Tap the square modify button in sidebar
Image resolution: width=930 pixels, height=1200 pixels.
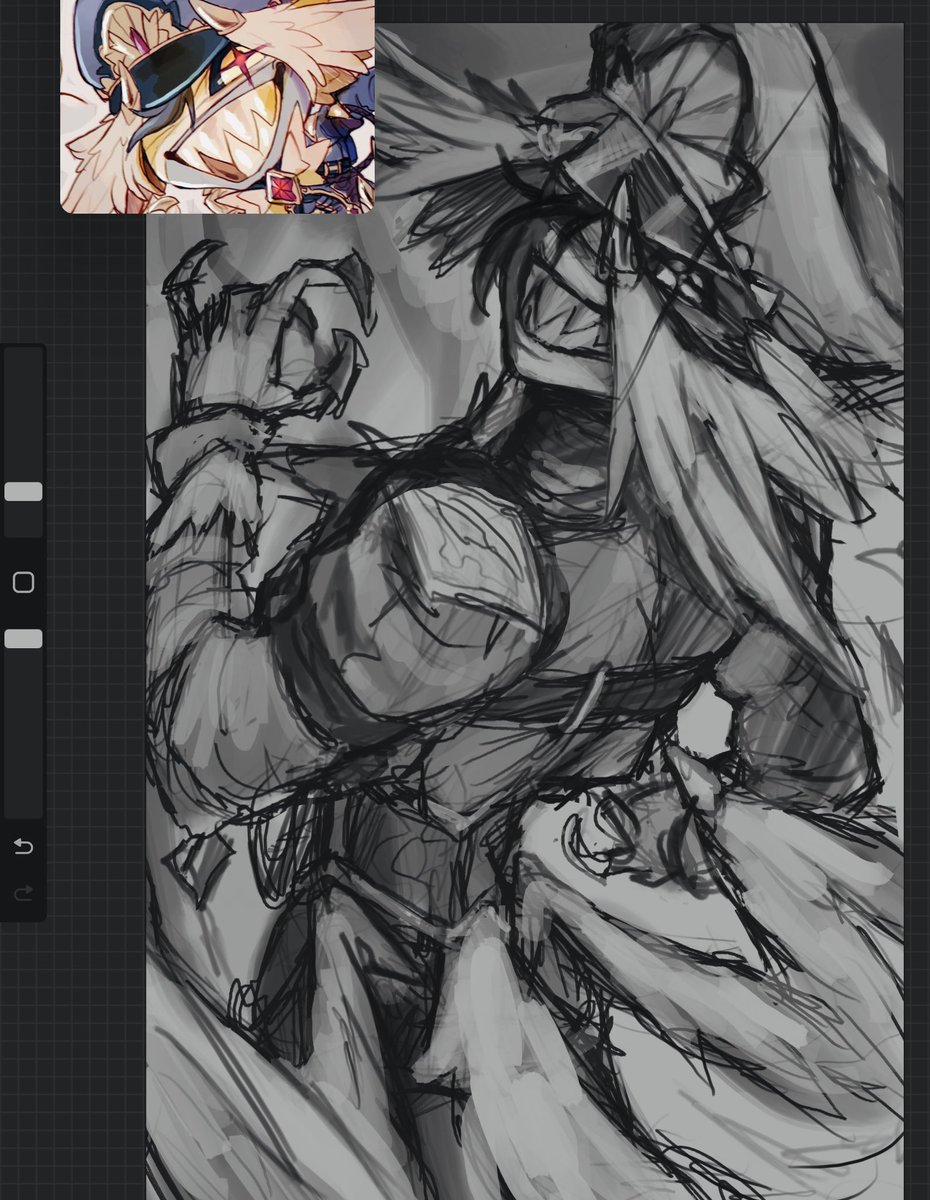click(23, 583)
